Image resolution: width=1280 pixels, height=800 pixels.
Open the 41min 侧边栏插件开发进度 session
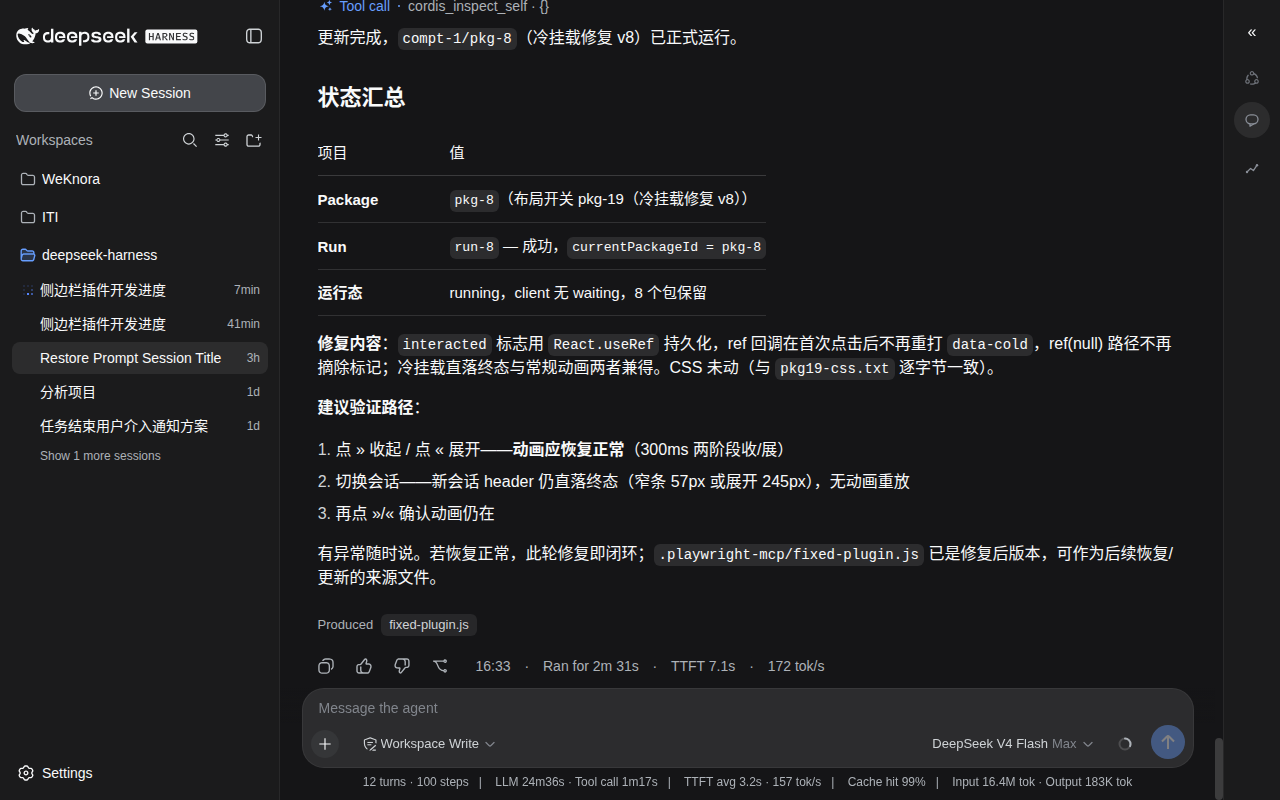pyautogui.click(x=140, y=324)
